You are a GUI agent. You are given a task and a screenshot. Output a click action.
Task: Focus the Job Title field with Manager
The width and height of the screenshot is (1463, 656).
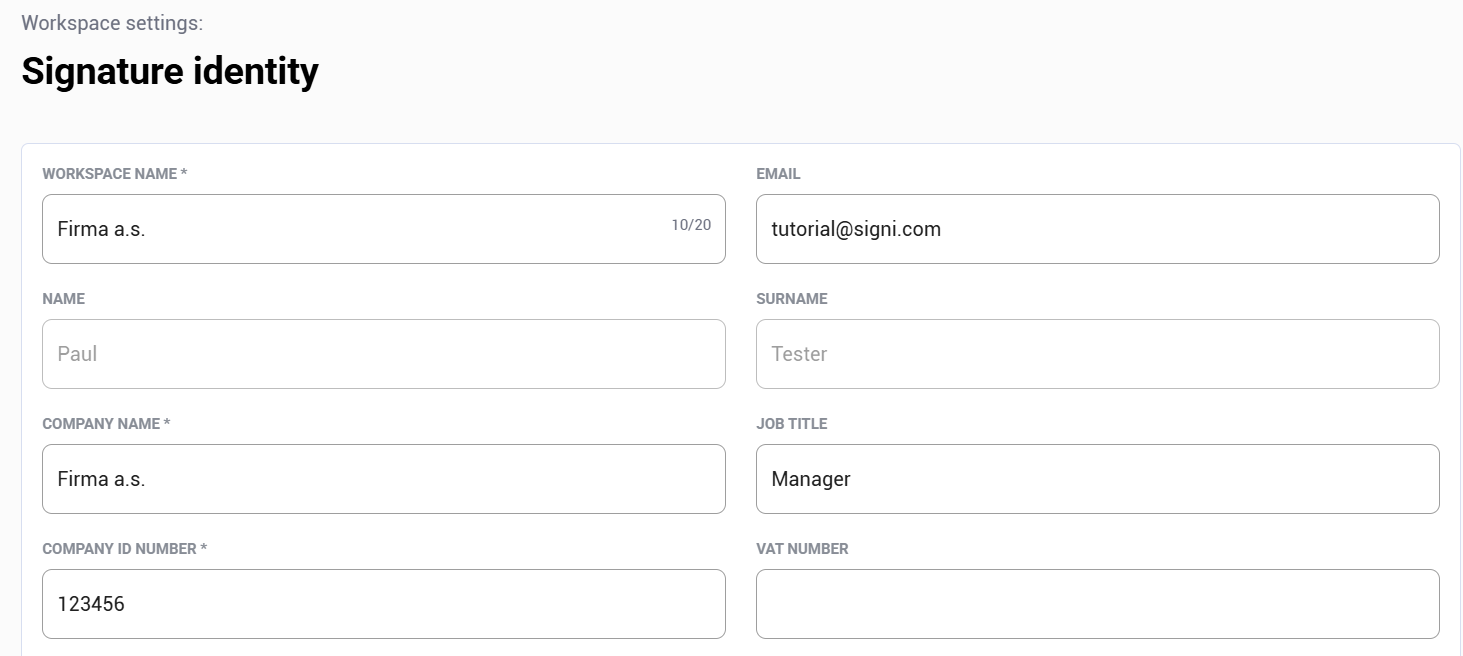point(1097,479)
